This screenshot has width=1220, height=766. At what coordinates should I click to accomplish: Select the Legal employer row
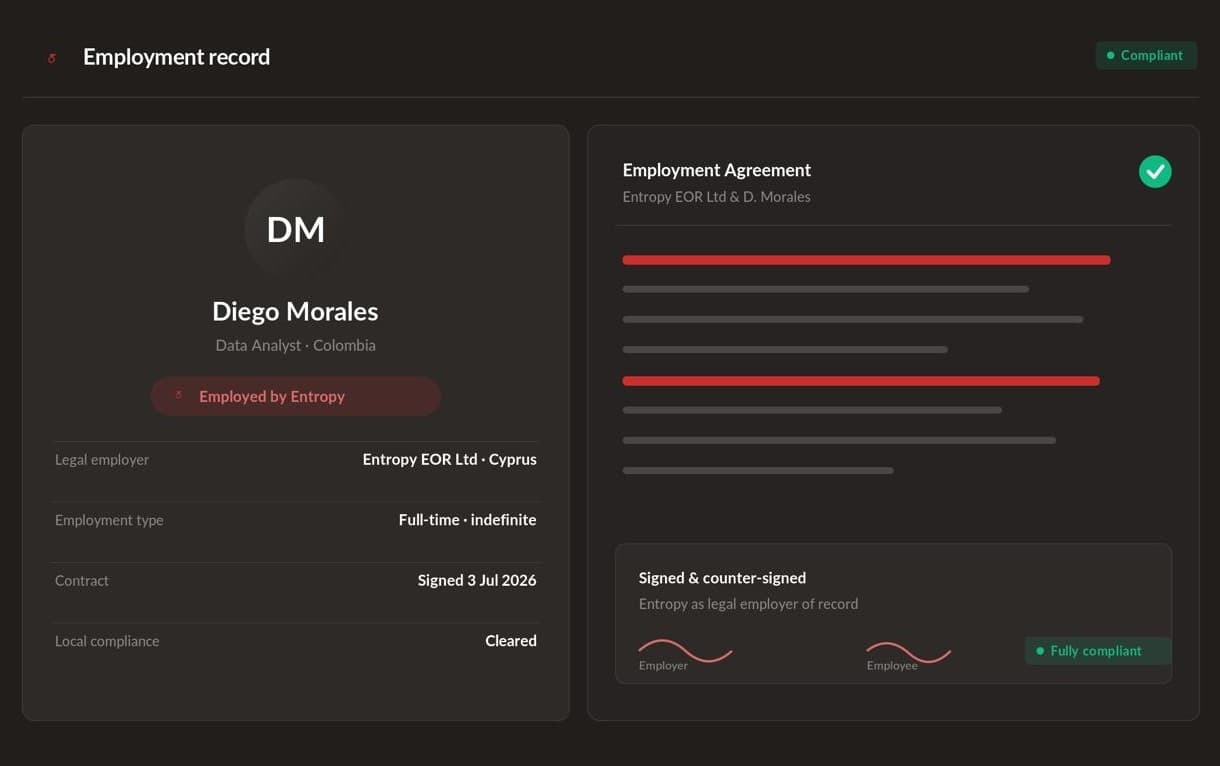(296, 460)
